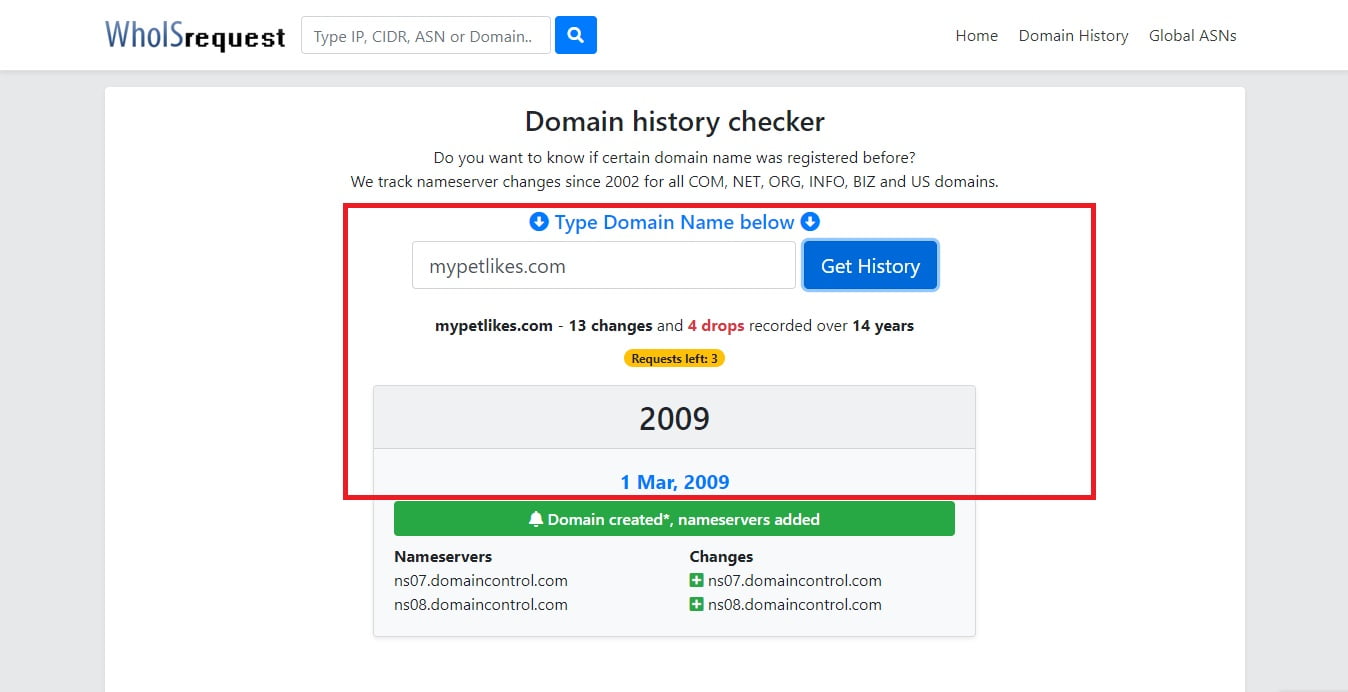Click the 'Changes' column heading
The height and width of the screenshot is (692, 1348).
(x=721, y=556)
